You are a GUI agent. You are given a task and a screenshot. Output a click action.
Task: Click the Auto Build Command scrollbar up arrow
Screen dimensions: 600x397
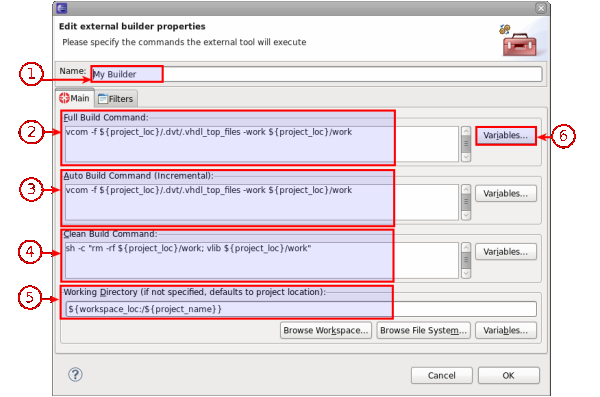click(466, 190)
